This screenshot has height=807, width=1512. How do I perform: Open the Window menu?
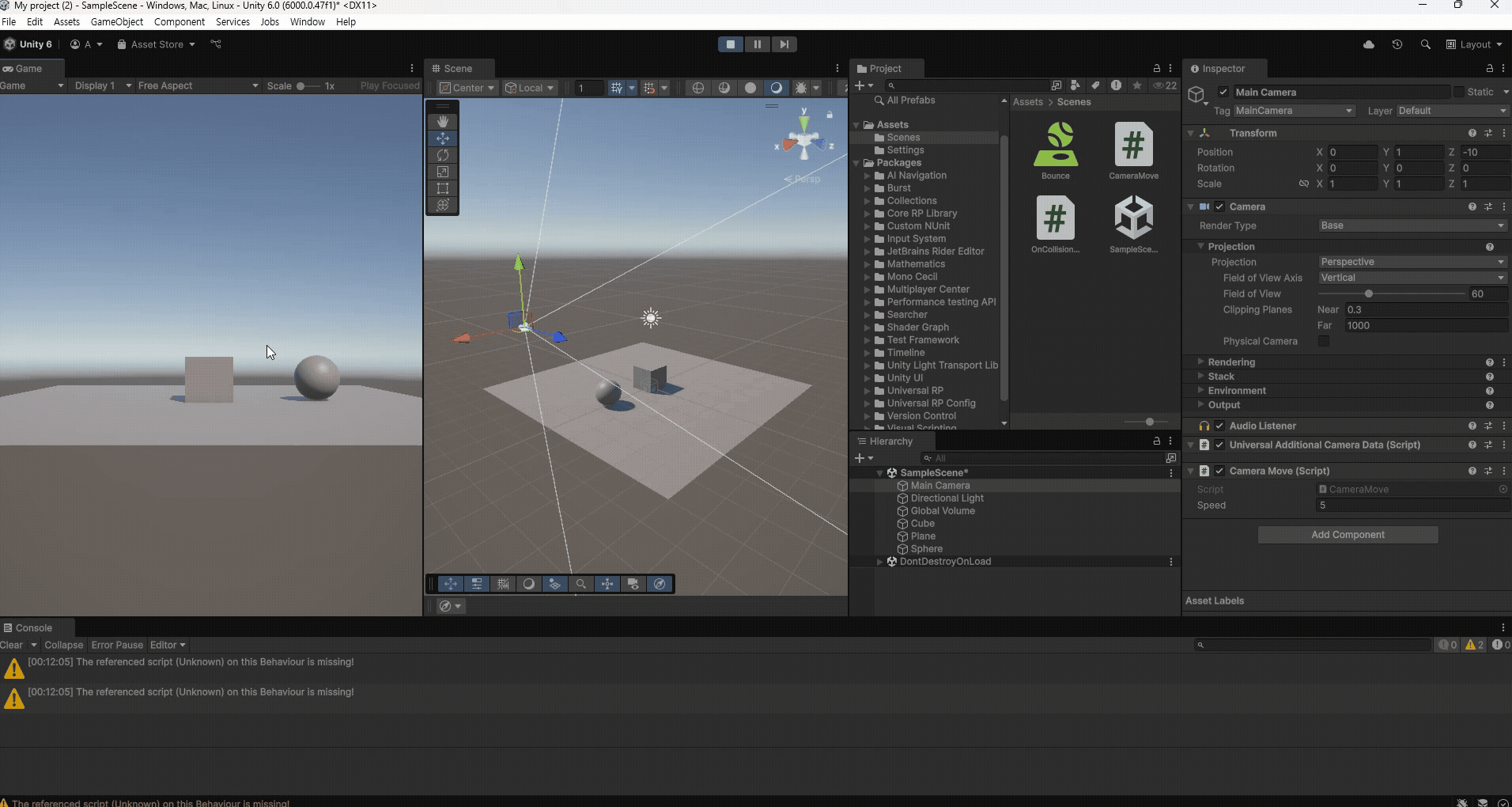[x=307, y=22]
